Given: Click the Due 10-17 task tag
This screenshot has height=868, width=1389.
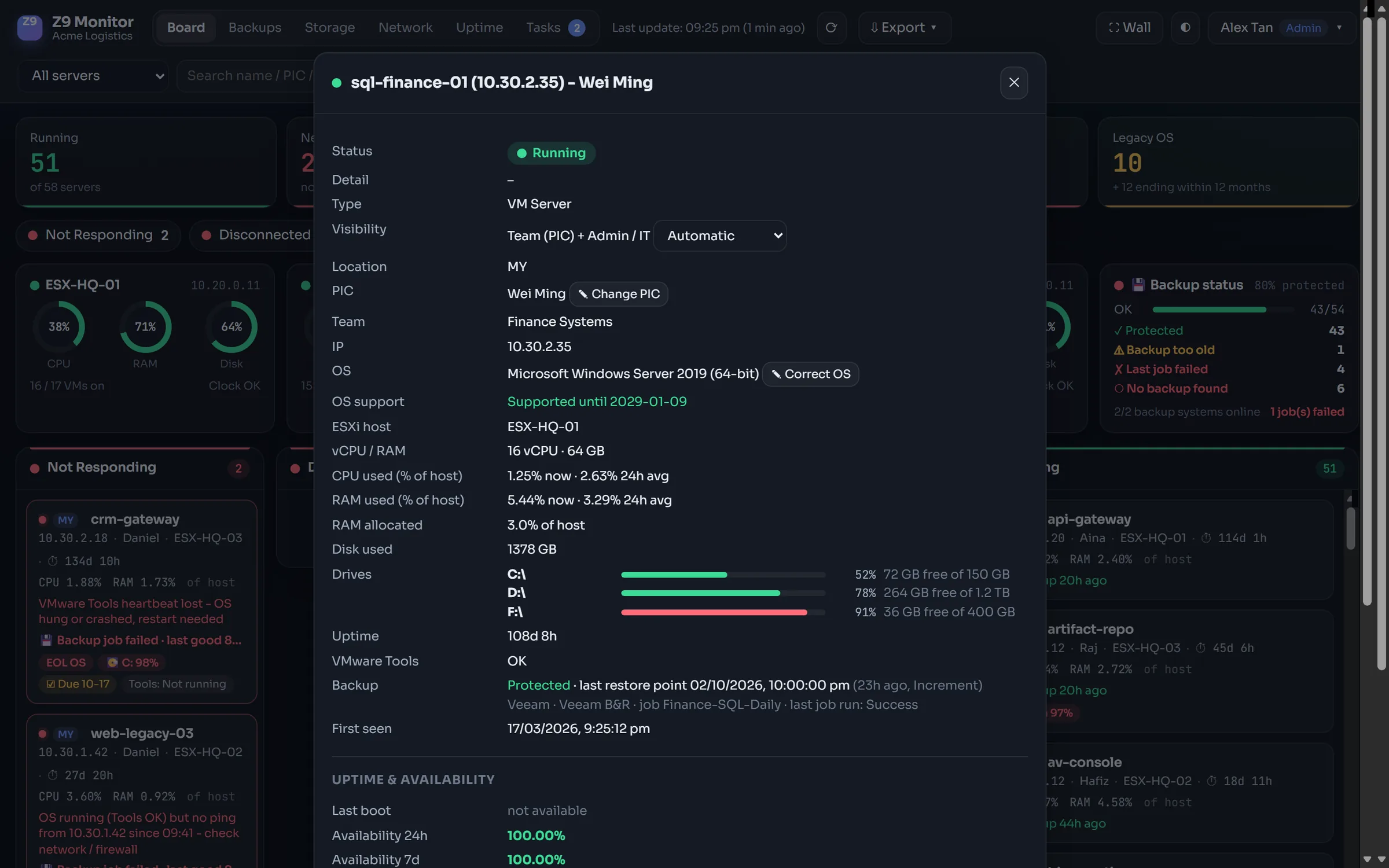Looking at the screenshot, I should (78, 684).
